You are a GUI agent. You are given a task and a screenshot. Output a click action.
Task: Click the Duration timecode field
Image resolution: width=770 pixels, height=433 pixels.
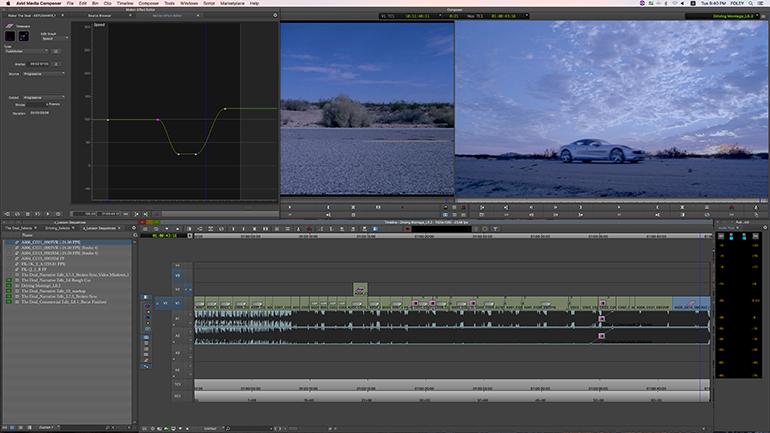pos(39,113)
